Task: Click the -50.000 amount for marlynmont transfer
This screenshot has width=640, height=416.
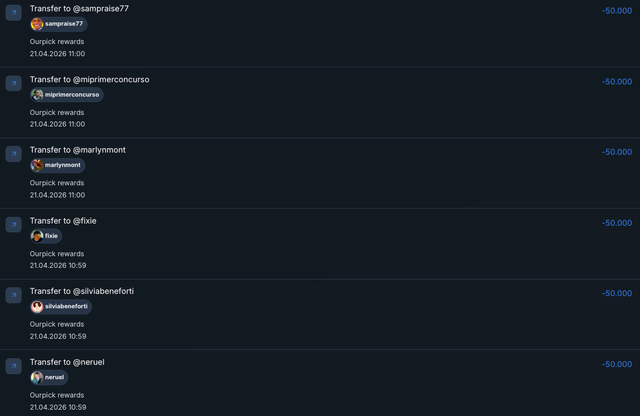Action: 617,152
